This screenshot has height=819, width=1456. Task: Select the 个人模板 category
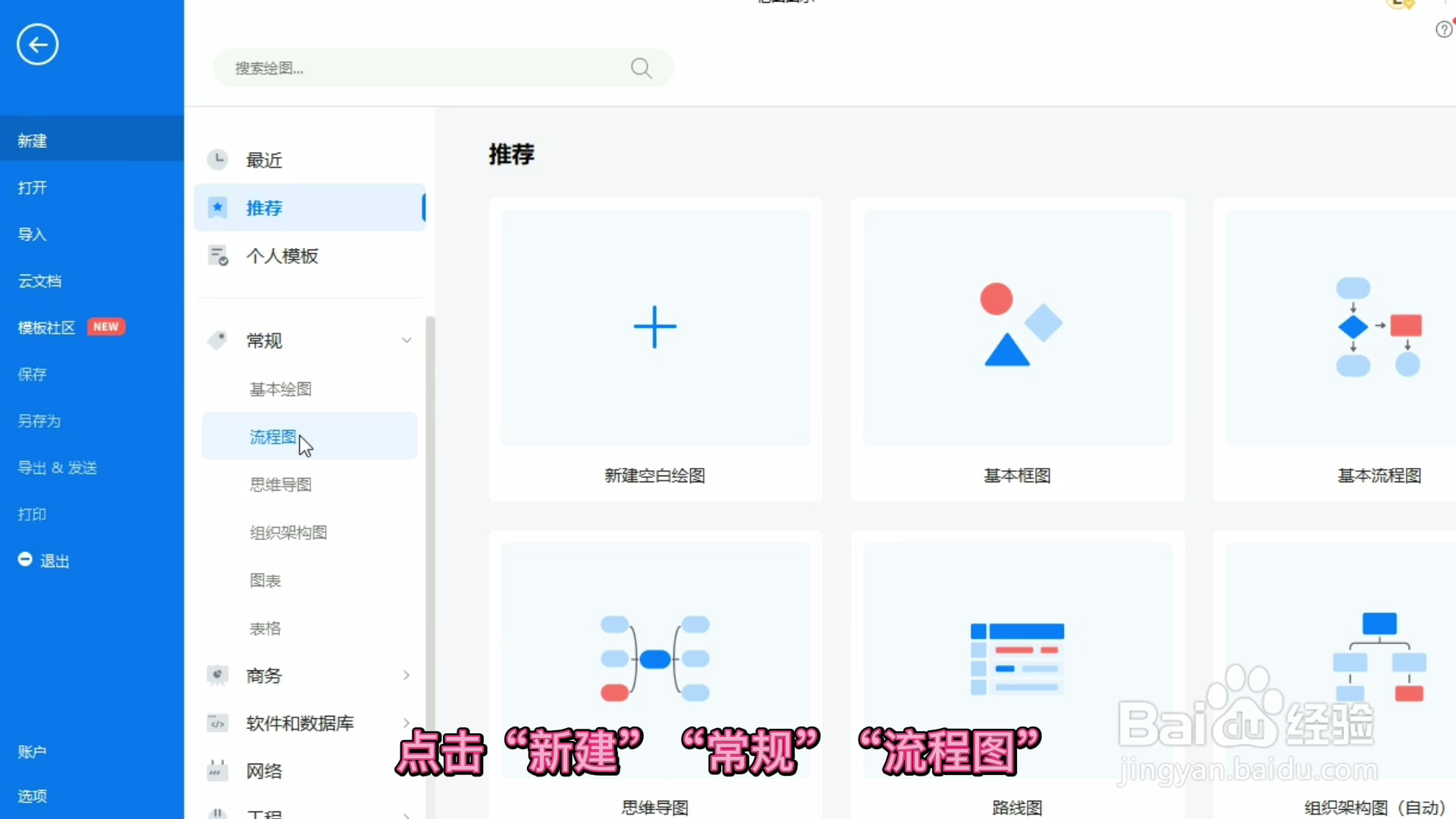coord(309,256)
